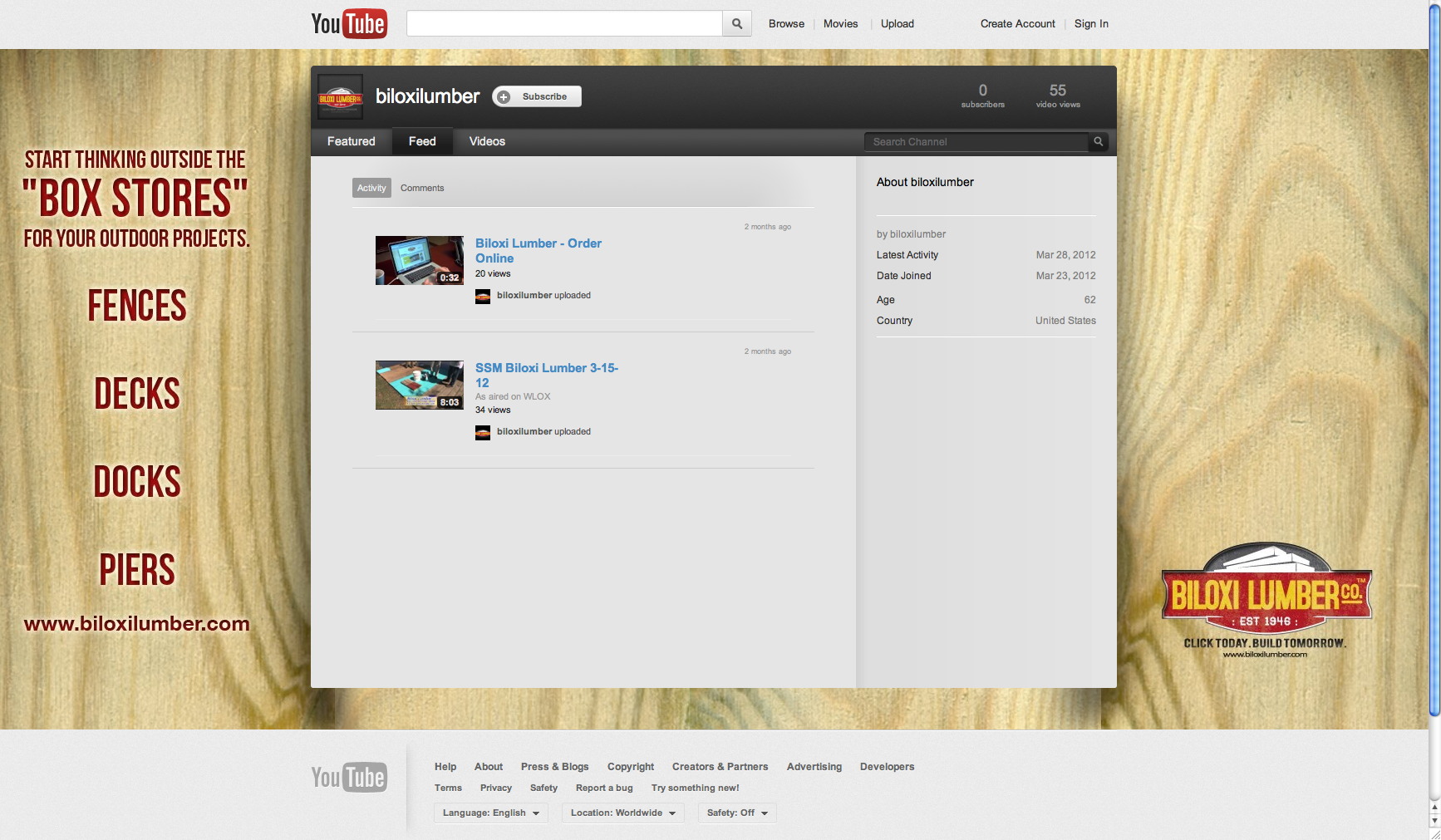Open the Biloxi Lumber - Order Online video title
The height and width of the screenshot is (840, 1441).
539,251
